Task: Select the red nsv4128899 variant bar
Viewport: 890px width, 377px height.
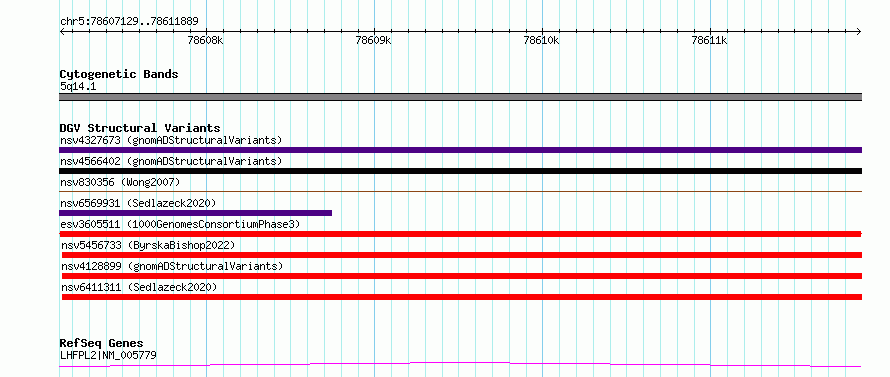Action: point(461,276)
